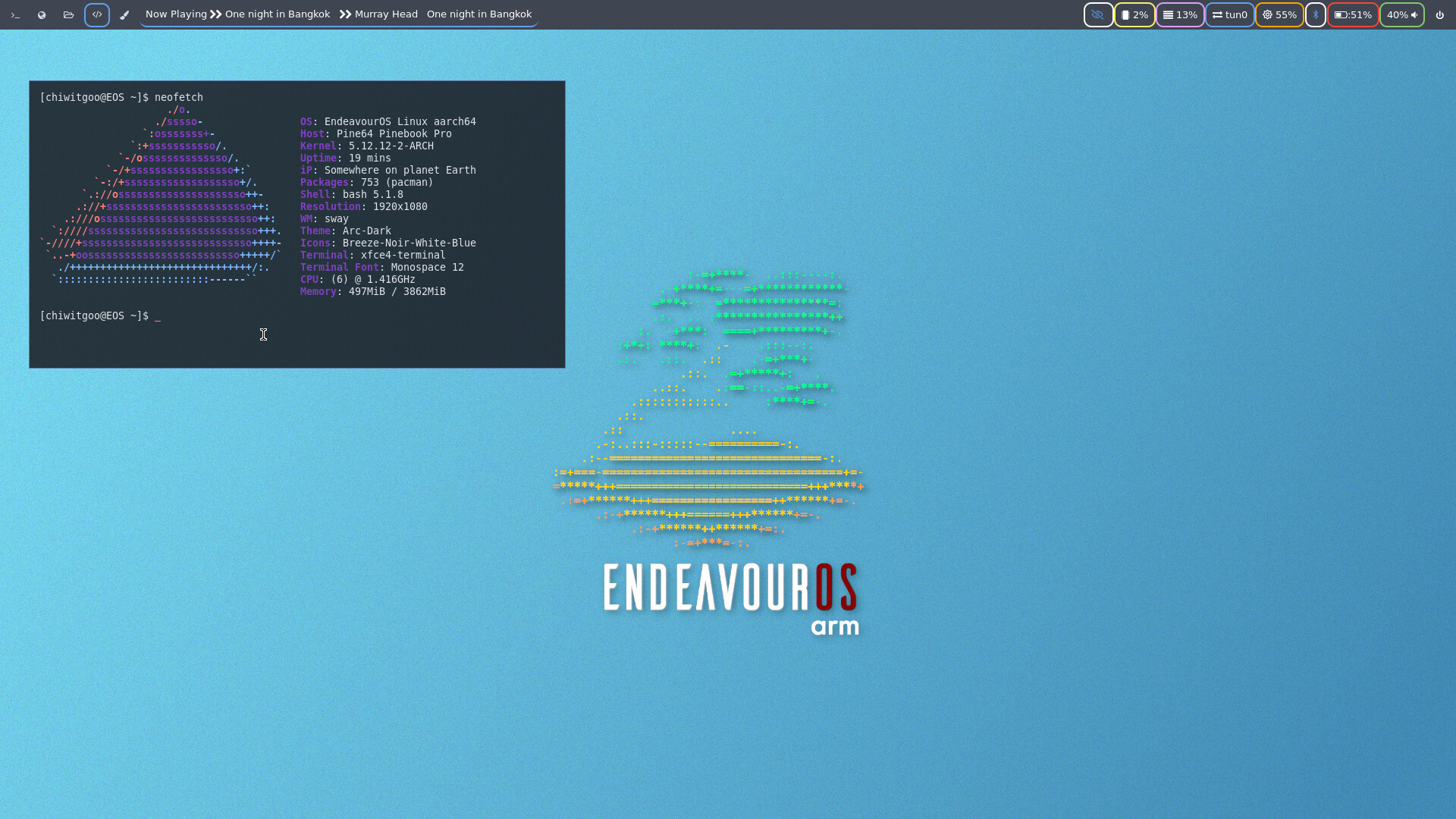
Task: Click the CPU usage 2% module
Action: click(x=1134, y=15)
